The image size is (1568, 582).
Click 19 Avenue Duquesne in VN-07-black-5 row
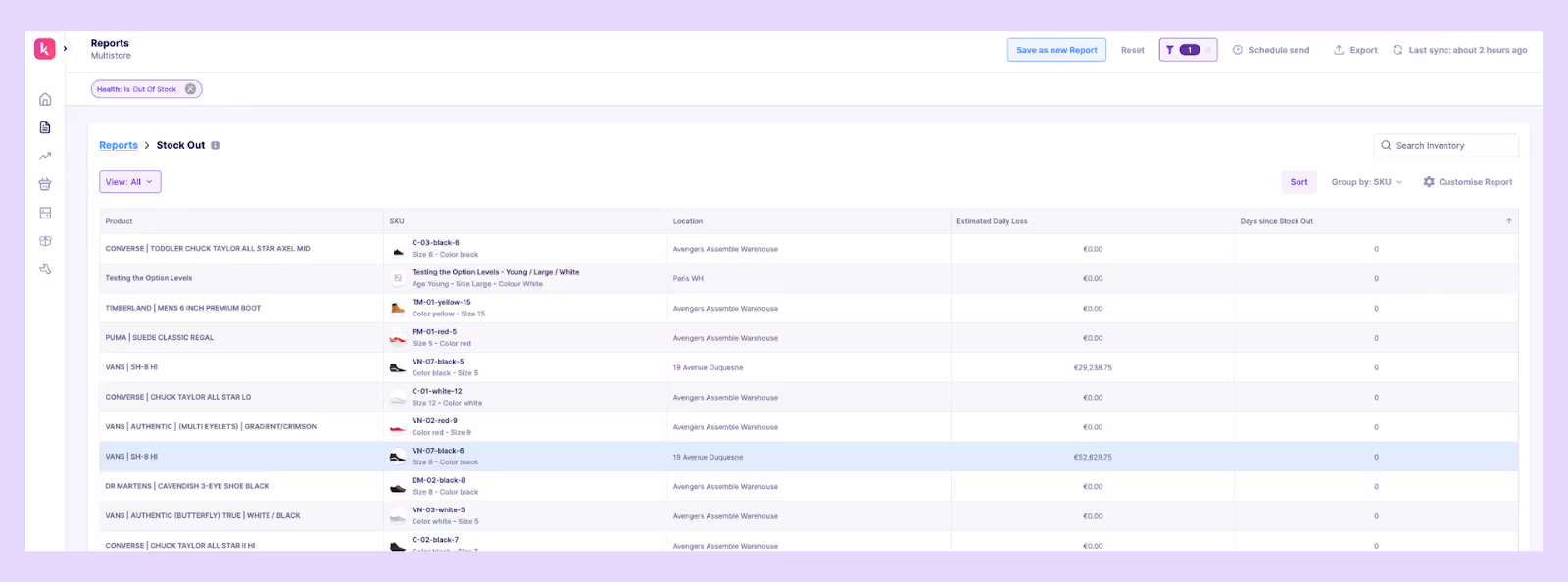click(x=708, y=368)
